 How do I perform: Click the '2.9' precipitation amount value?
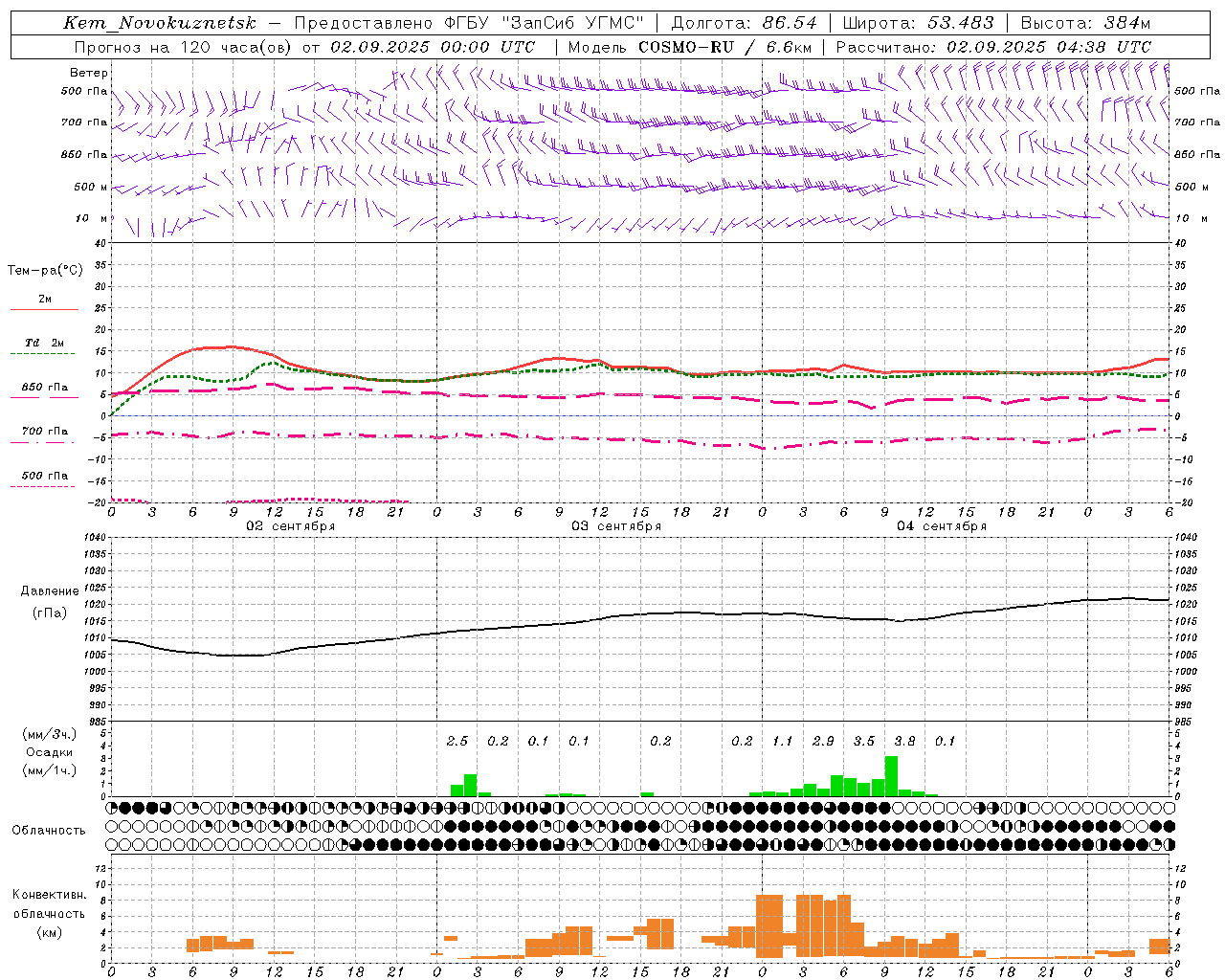(823, 741)
